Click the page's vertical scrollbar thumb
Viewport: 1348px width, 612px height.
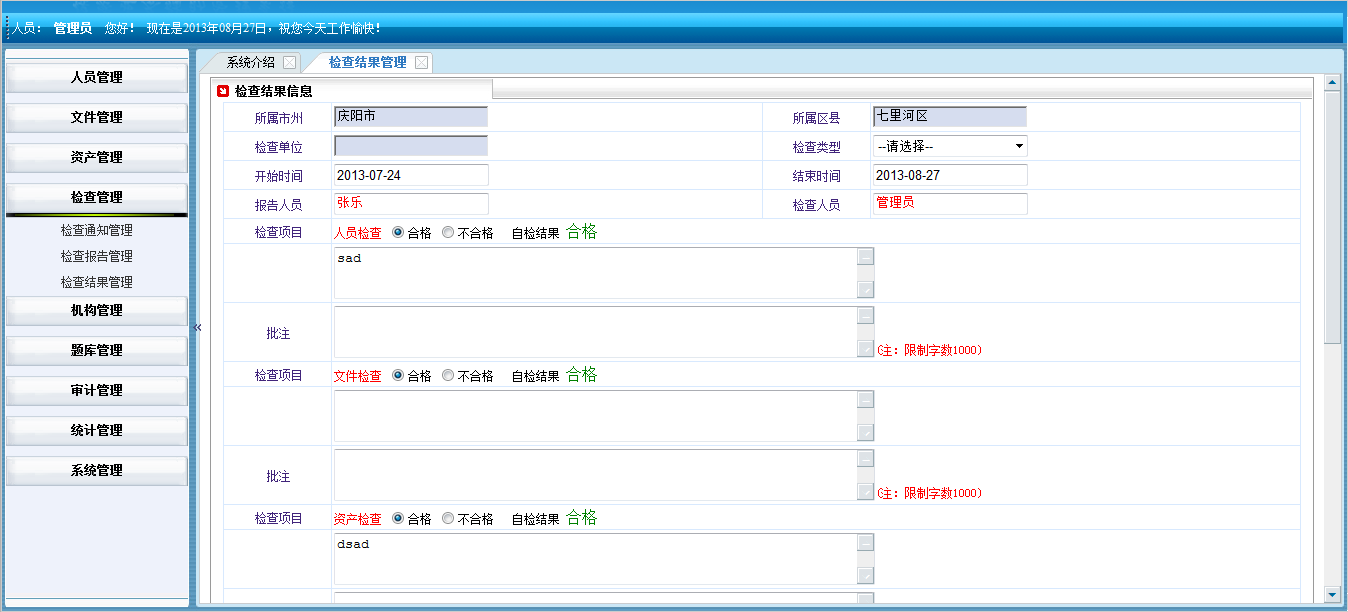click(x=1331, y=217)
